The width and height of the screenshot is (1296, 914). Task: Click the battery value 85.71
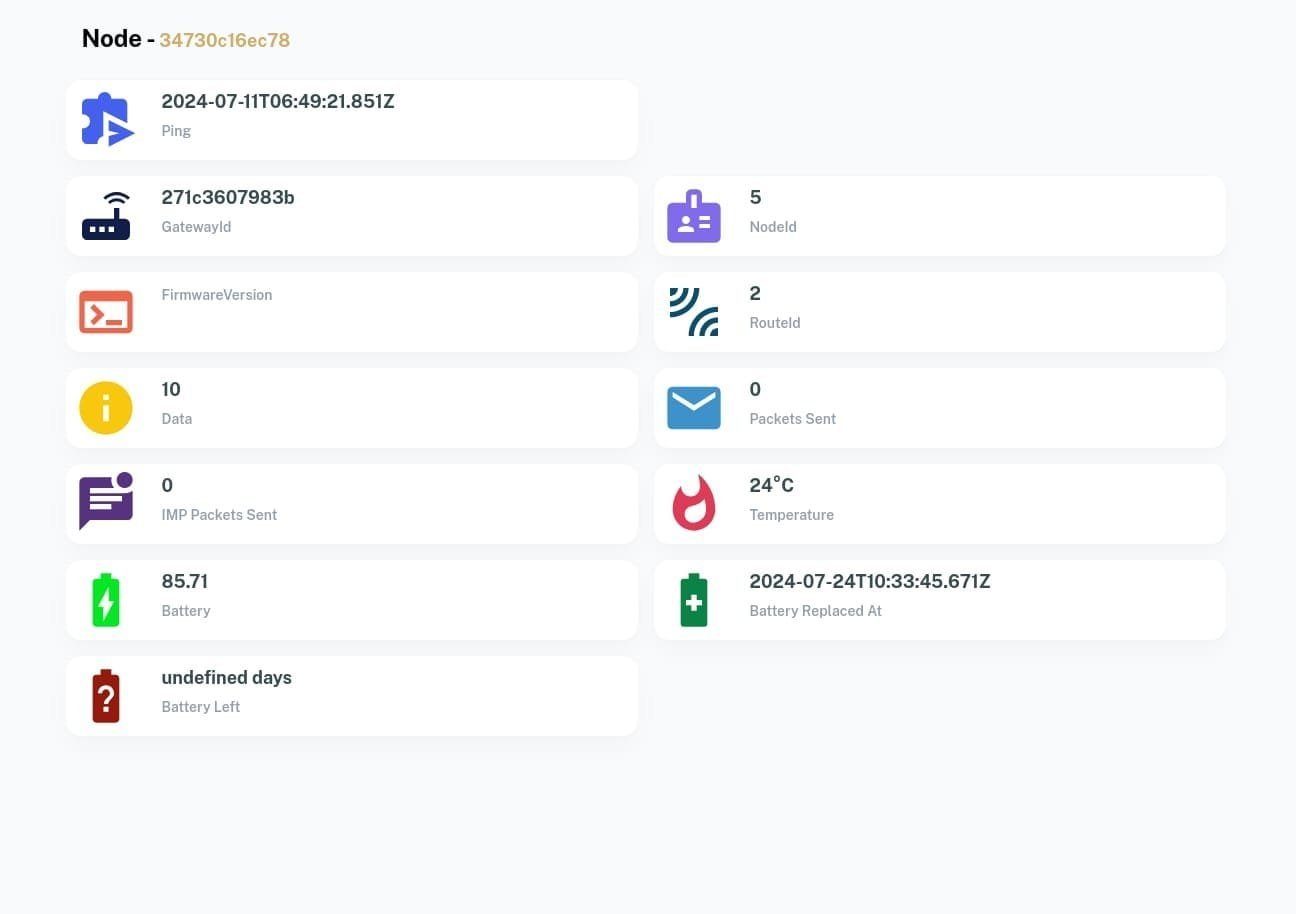185,581
